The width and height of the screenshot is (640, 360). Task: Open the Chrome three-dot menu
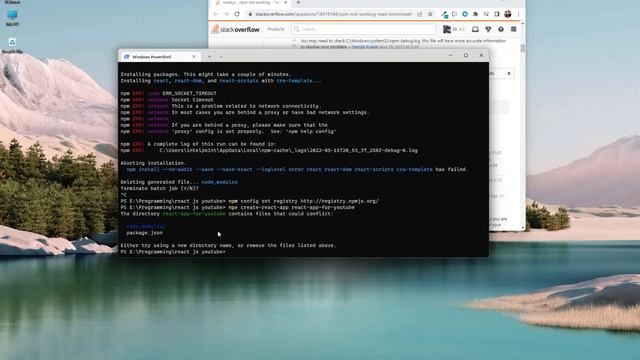tap(518, 14)
